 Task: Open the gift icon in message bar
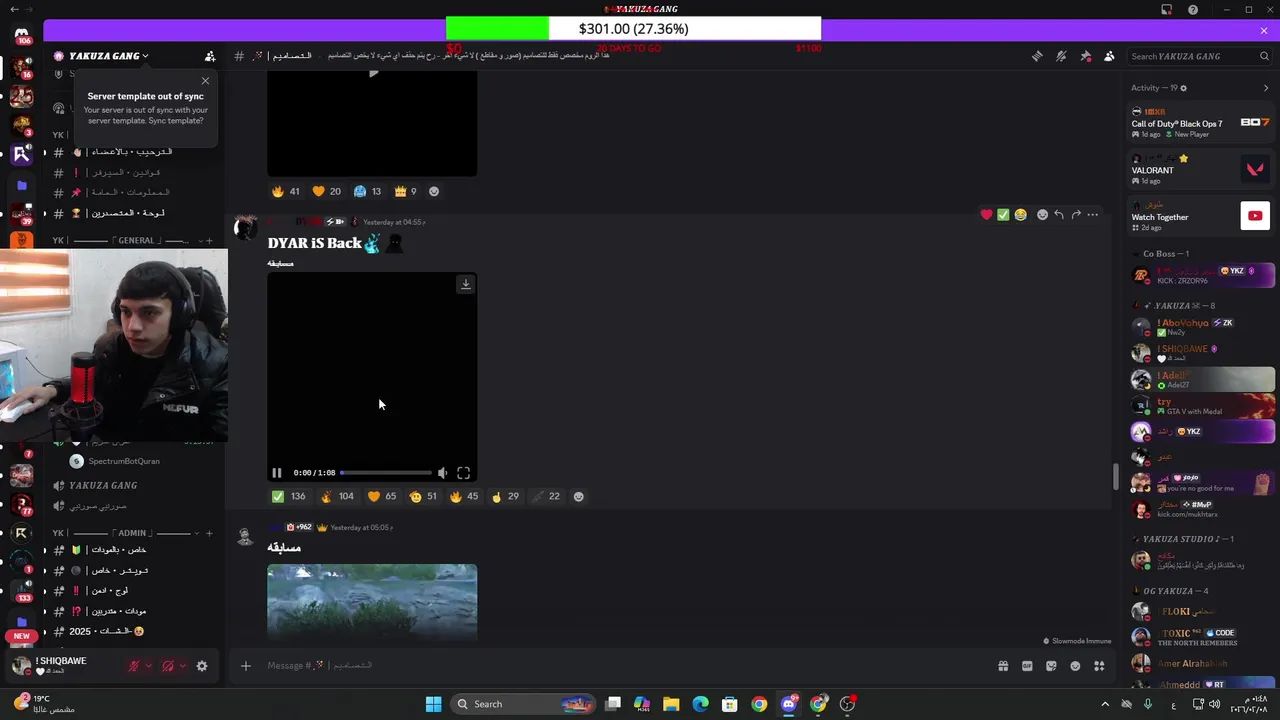pos(1003,666)
